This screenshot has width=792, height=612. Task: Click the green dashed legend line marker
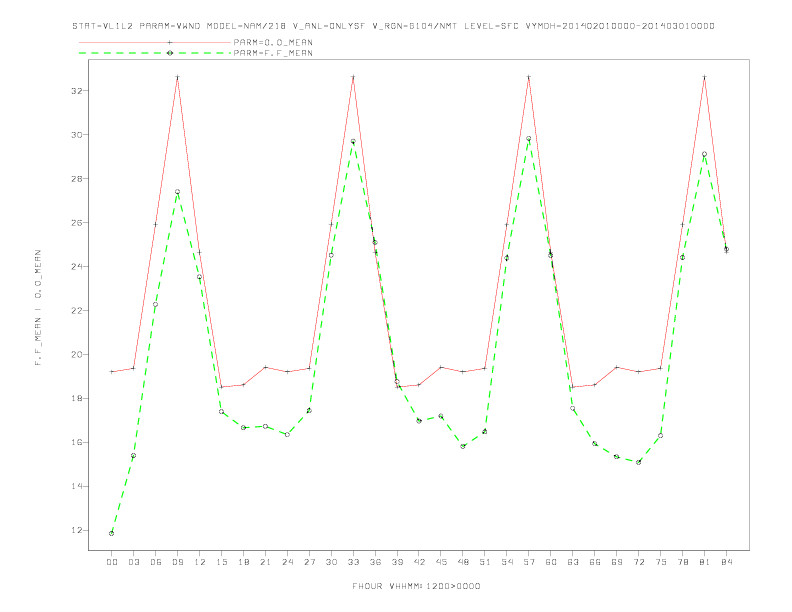170,53
